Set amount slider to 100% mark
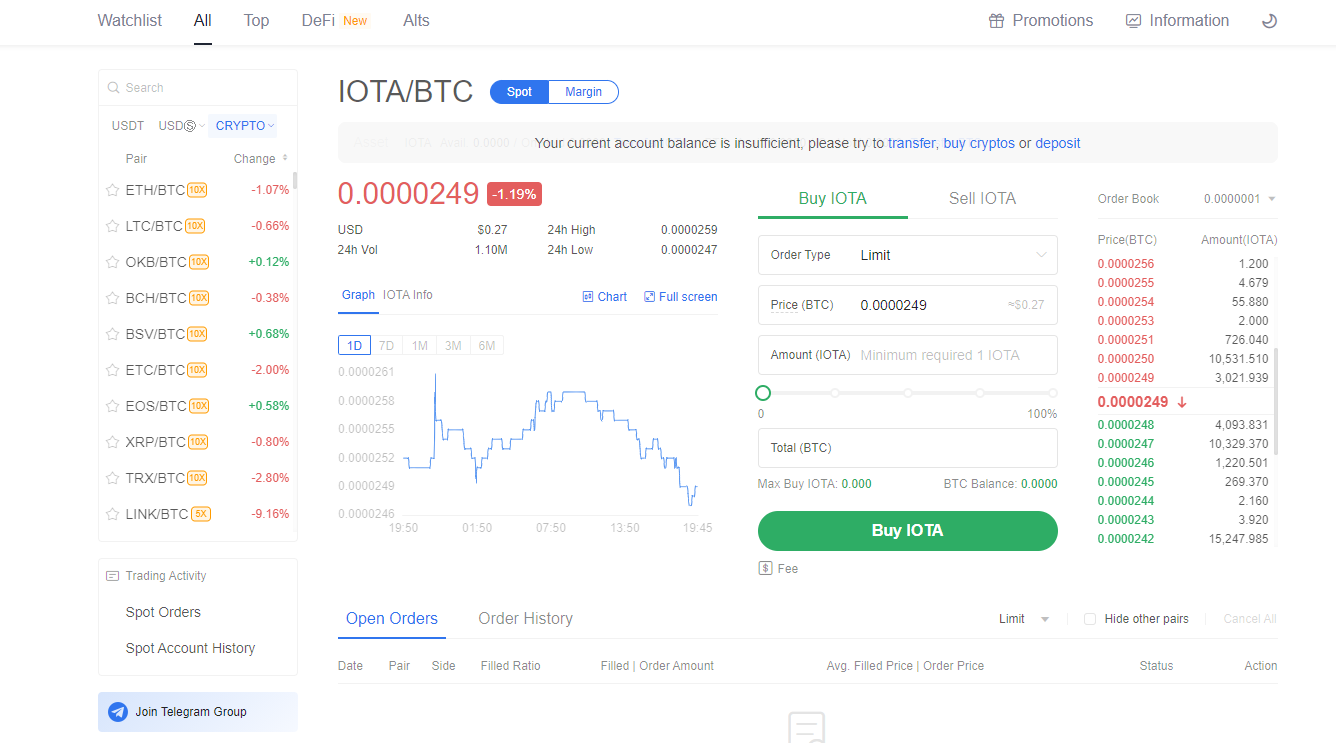Screen dimensions: 1336x743 1053,393
